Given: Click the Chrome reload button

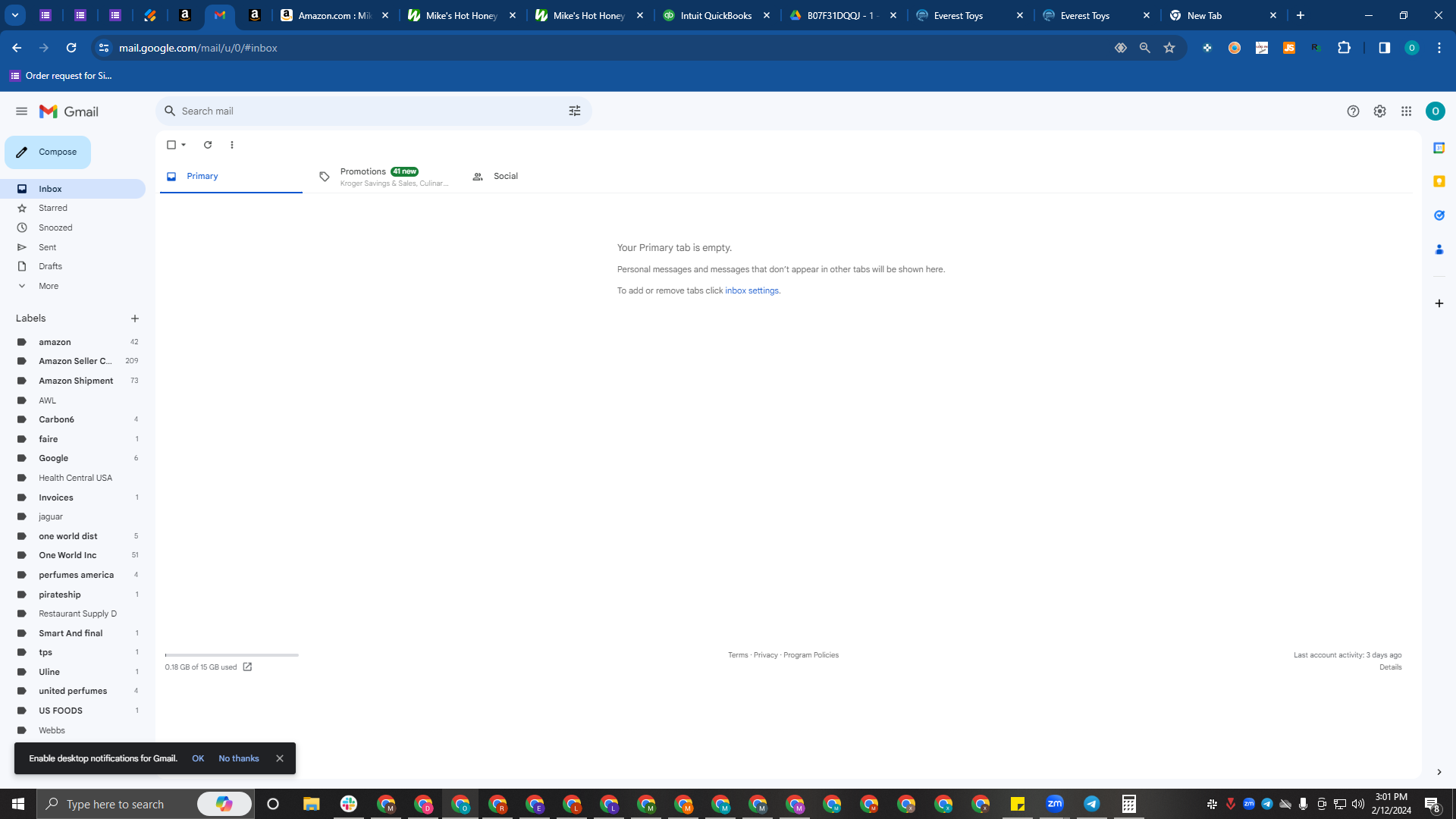Looking at the screenshot, I should pos(71,48).
